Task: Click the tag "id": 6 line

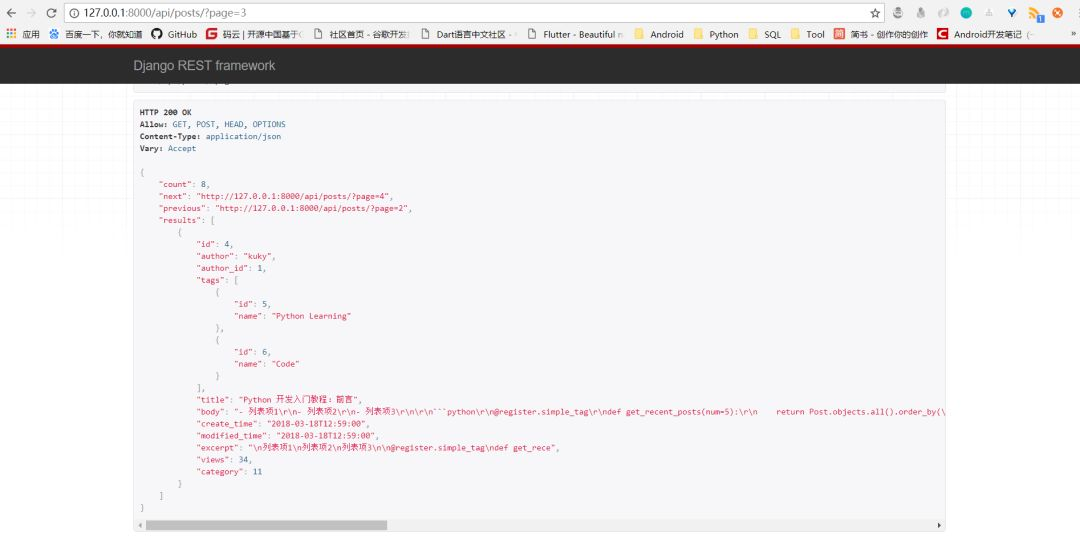Action: pos(252,352)
